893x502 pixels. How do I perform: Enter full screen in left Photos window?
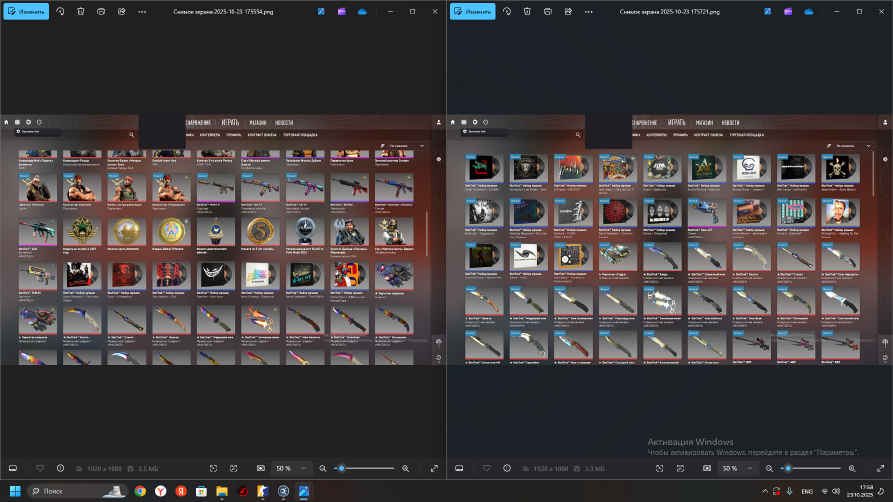pyautogui.click(x=434, y=468)
